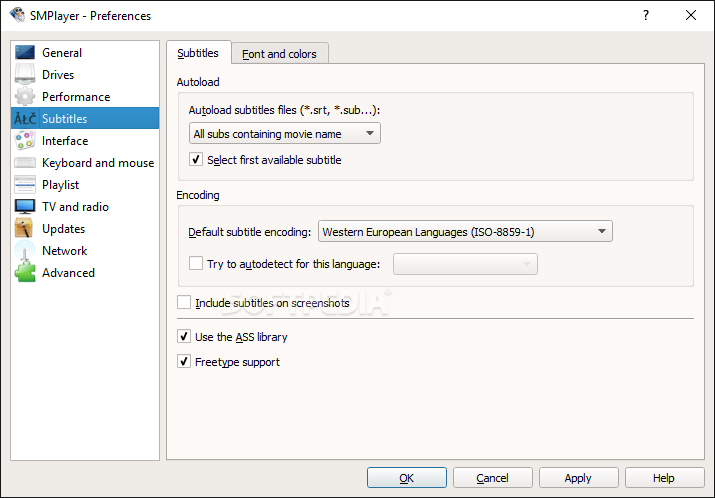Open the General preferences section
715x498 pixels.
pyautogui.click(x=85, y=52)
